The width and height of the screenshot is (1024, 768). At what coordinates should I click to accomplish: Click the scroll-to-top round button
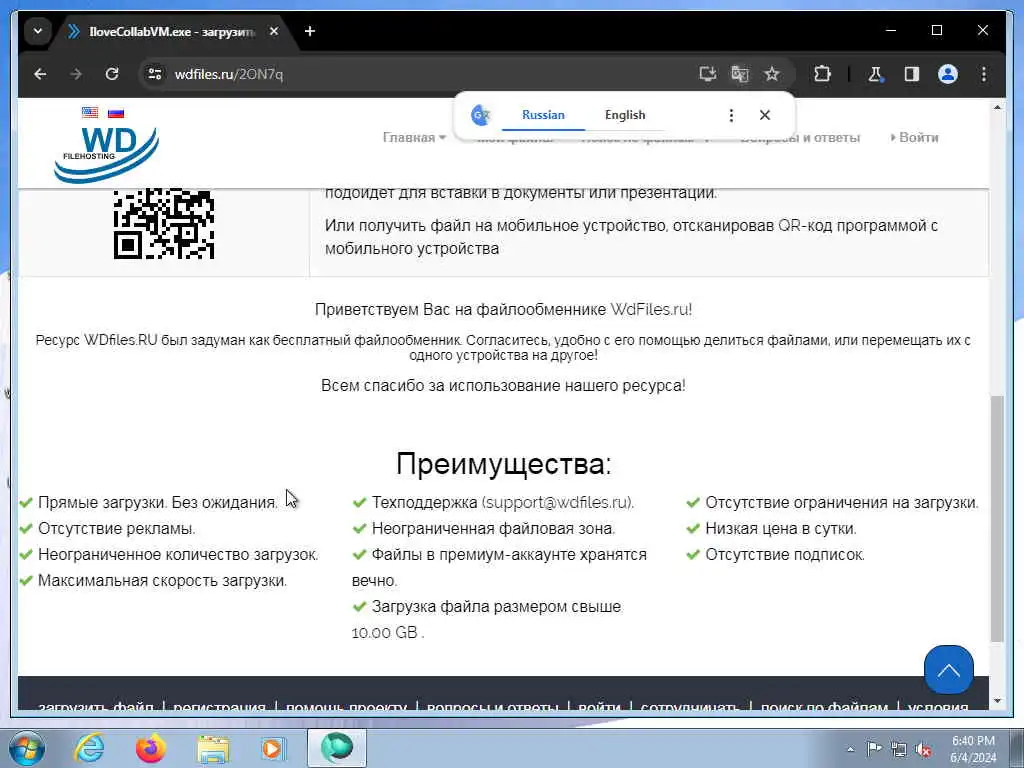point(948,669)
